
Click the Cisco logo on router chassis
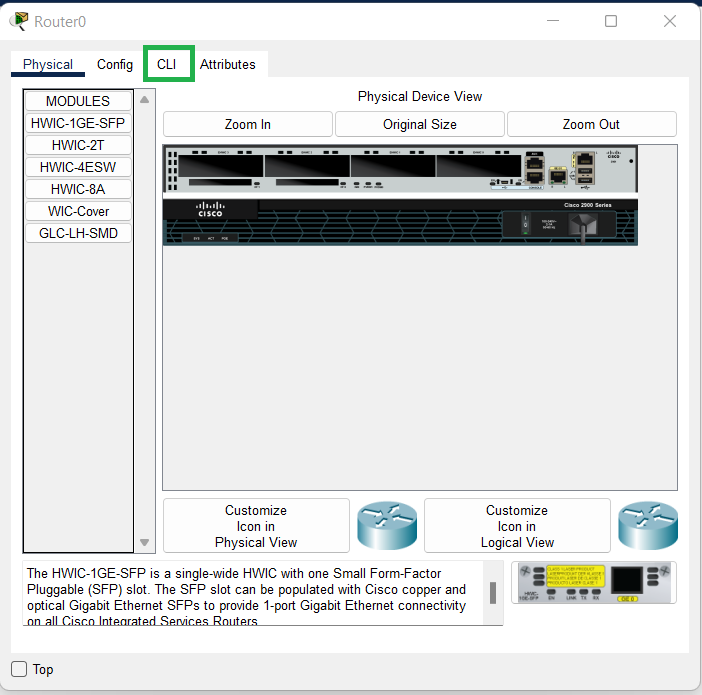point(210,209)
